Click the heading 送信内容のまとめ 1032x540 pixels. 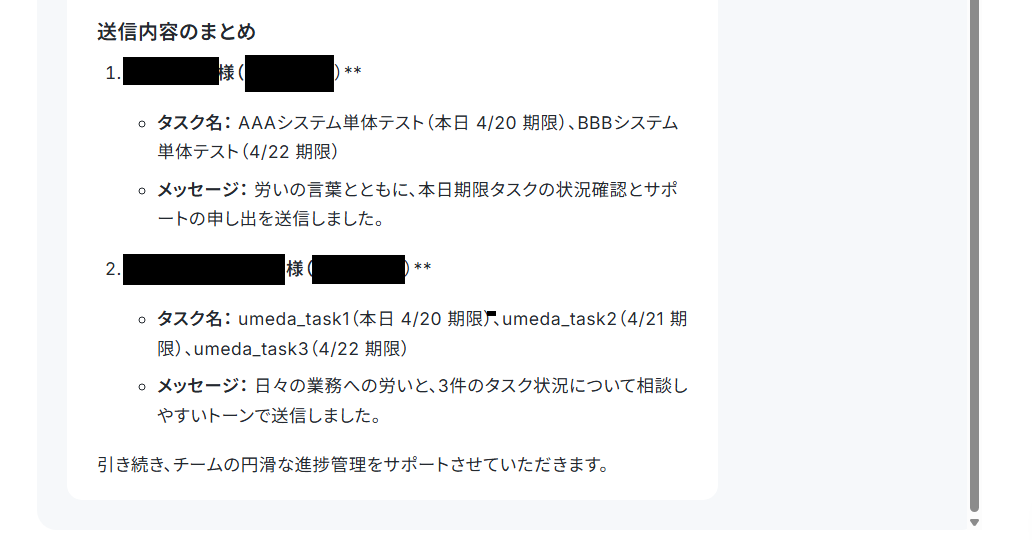[x=176, y=32]
